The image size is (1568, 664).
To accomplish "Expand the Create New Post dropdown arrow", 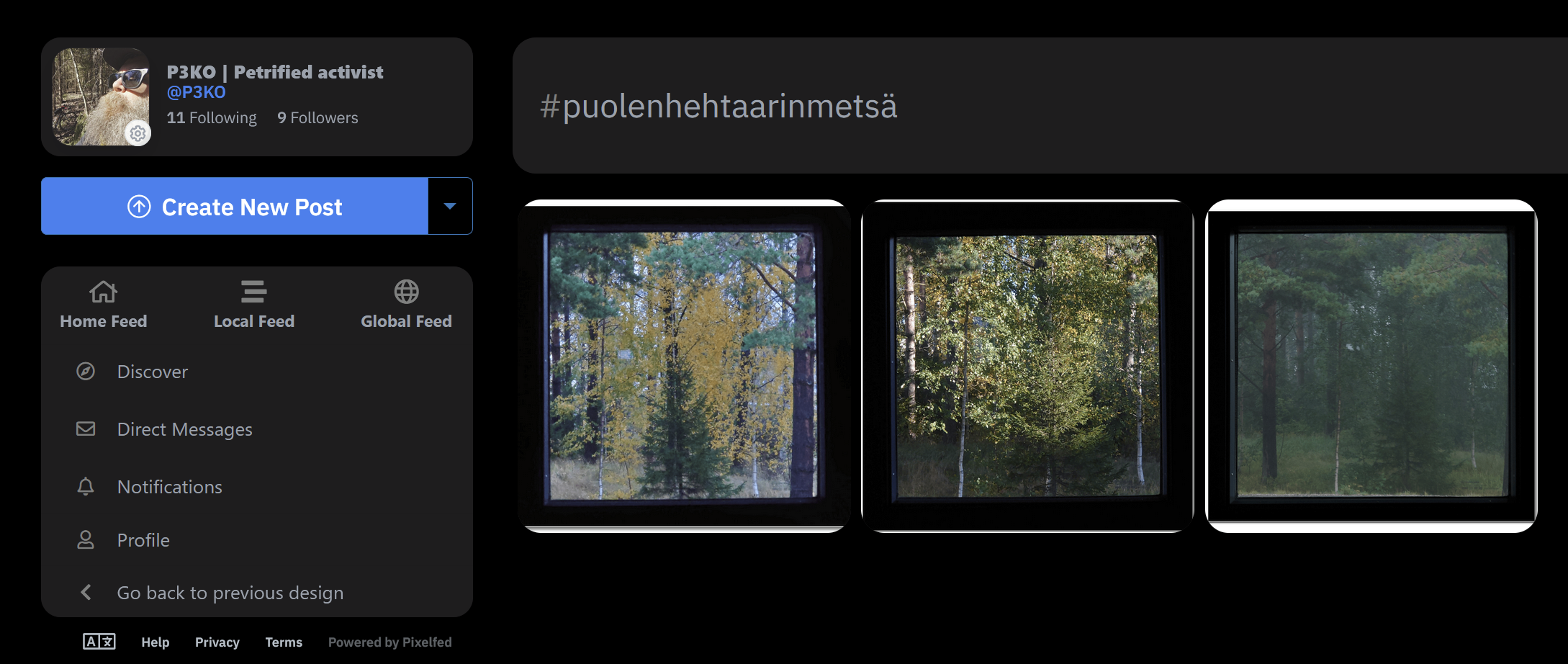I will tap(450, 206).
